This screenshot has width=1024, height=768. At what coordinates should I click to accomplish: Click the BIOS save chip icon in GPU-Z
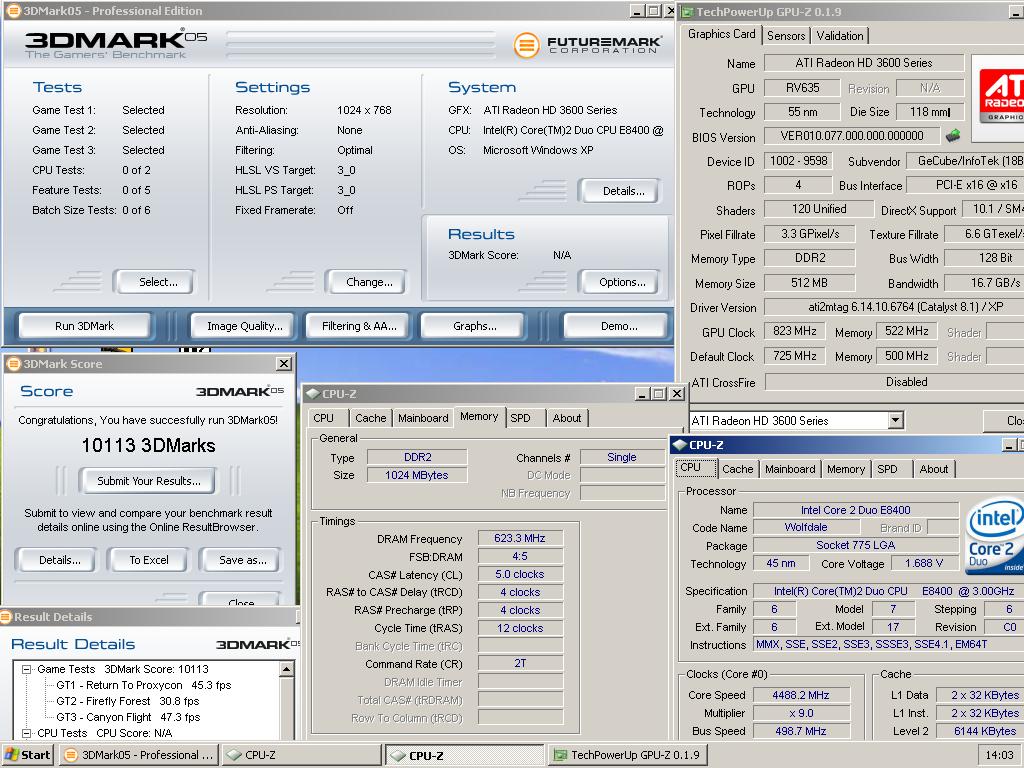pos(953,136)
